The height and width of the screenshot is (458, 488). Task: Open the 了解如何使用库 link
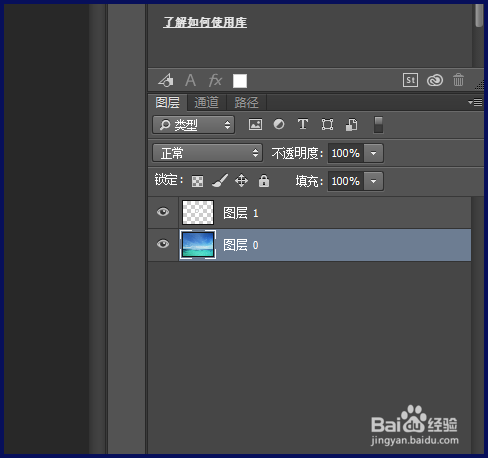(205, 22)
